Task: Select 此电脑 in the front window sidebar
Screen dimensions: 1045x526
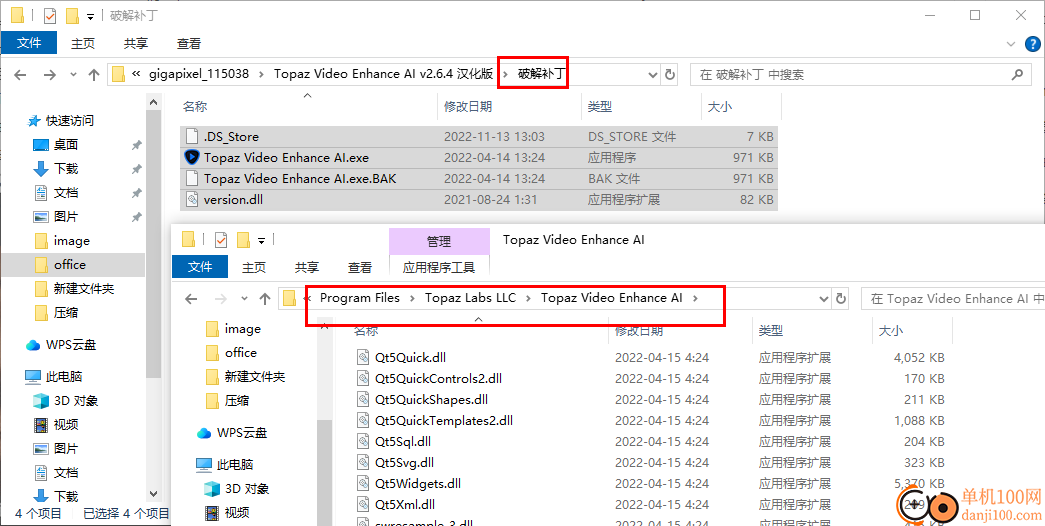Action: click(234, 464)
